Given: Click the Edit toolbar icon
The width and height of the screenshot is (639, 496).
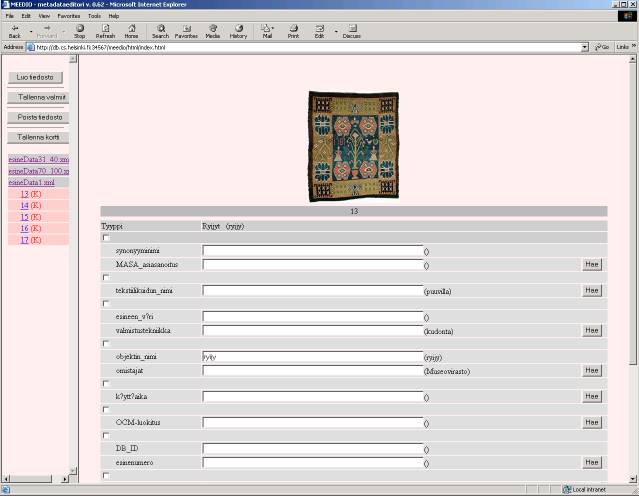Looking at the screenshot, I should (319, 31).
